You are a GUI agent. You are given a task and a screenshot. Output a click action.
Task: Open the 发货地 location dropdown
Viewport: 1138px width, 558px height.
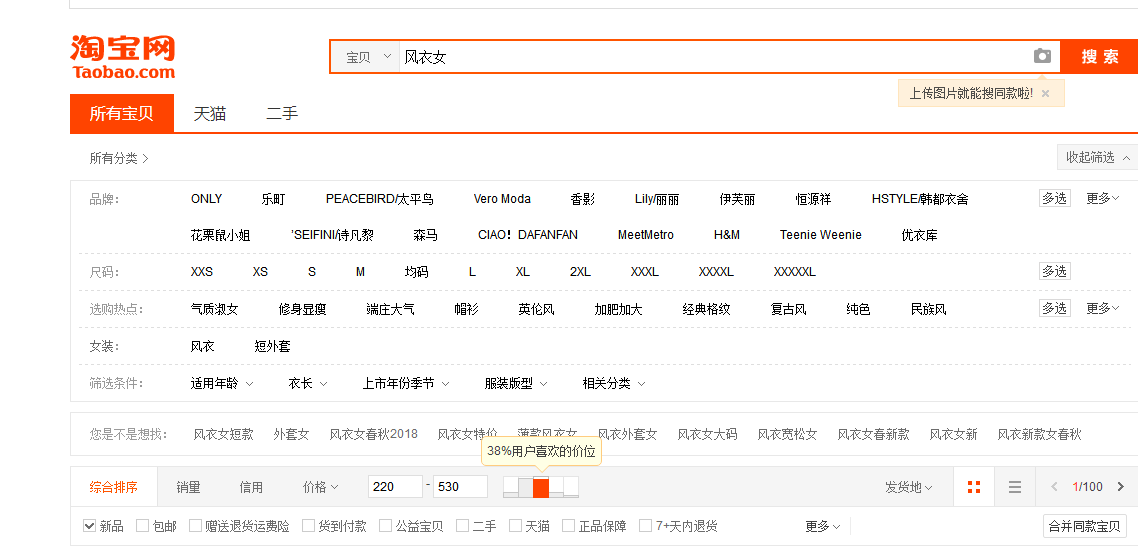pyautogui.click(x=908, y=487)
